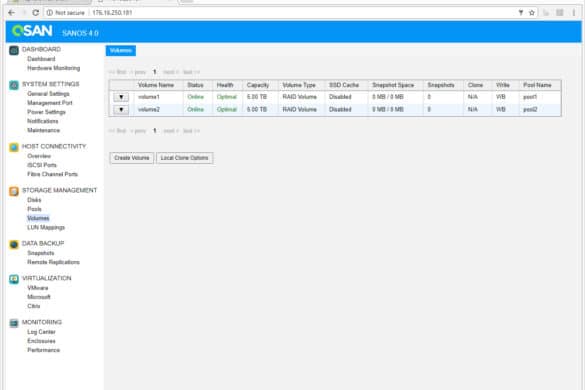The height and width of the screenshot is (390, 585).
Task: Open Host Connectivity Overview
Action: (x=39, y=156)
